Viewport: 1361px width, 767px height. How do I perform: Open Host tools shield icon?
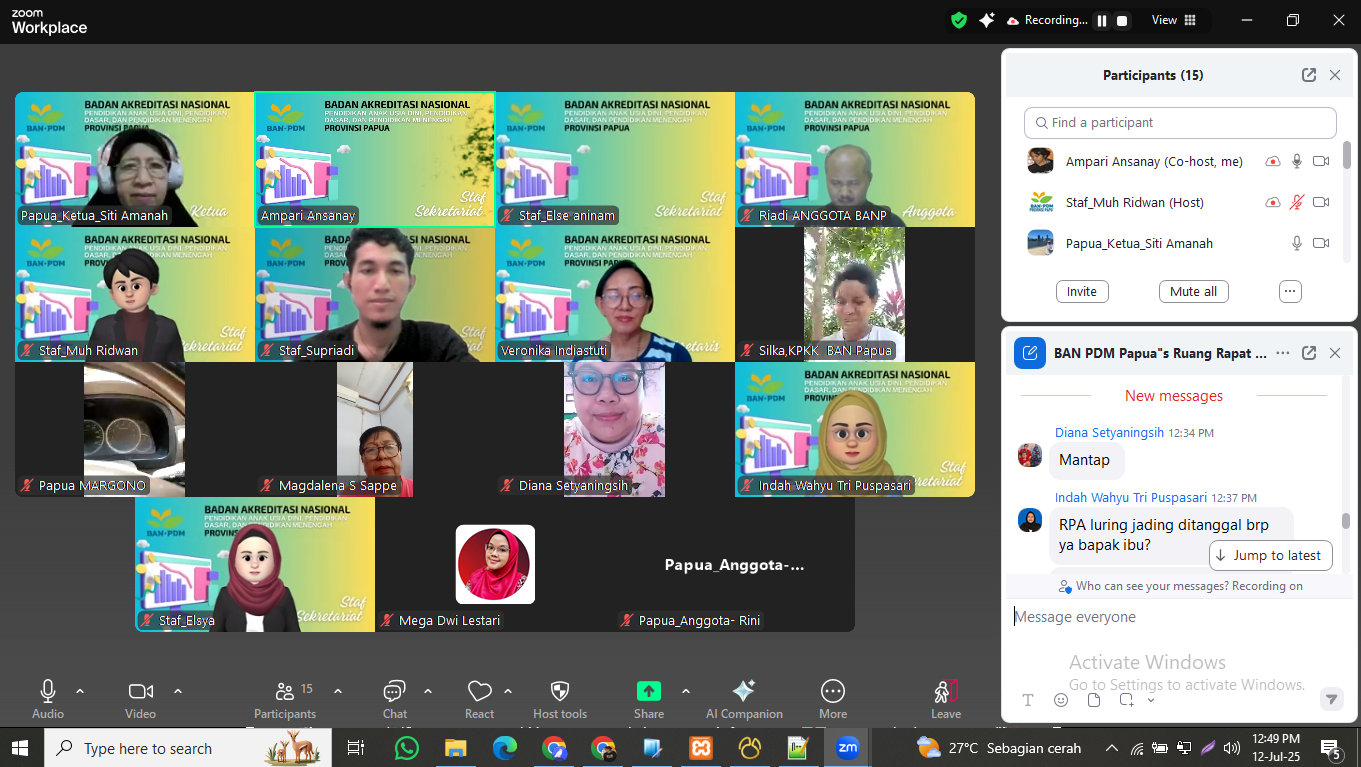click(560, 692)
